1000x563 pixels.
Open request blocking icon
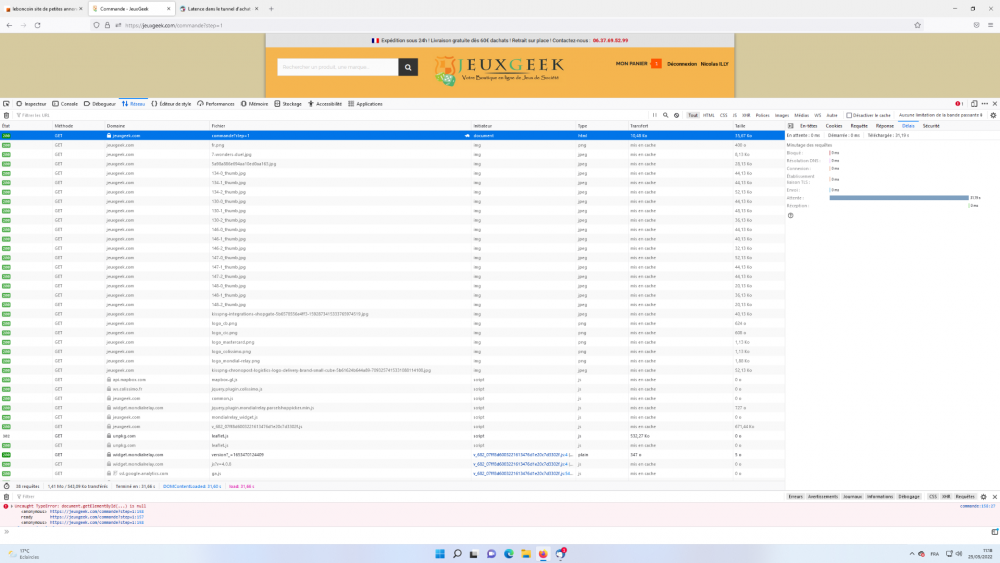(677, 115)
